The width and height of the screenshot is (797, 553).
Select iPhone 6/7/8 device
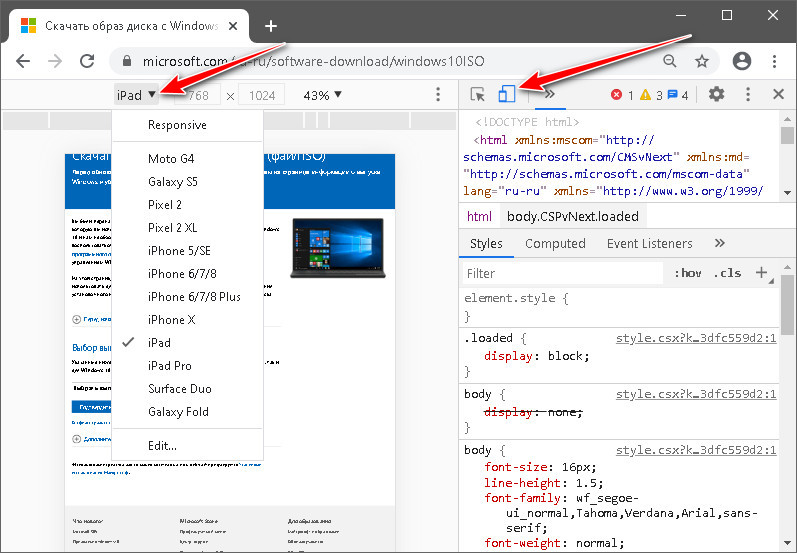click(187, 274)
